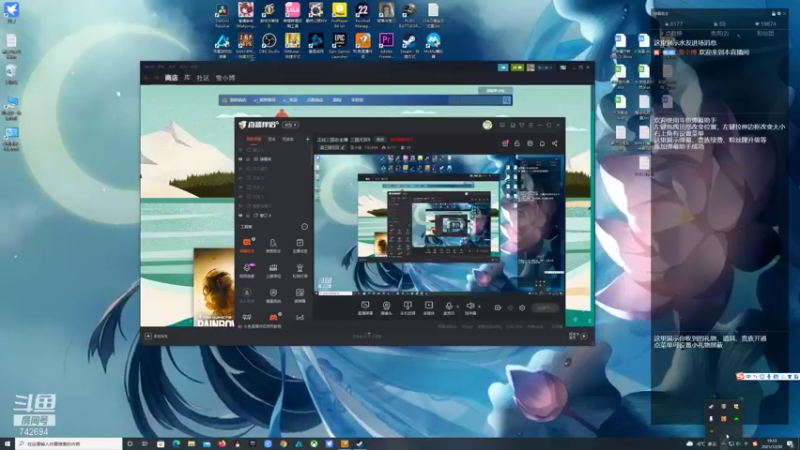Image resolution: width=800 pixels, height=450 pixels.
Task: Open PotPlayer 64 bit desktop shortcut
Action: click(339, 15)
